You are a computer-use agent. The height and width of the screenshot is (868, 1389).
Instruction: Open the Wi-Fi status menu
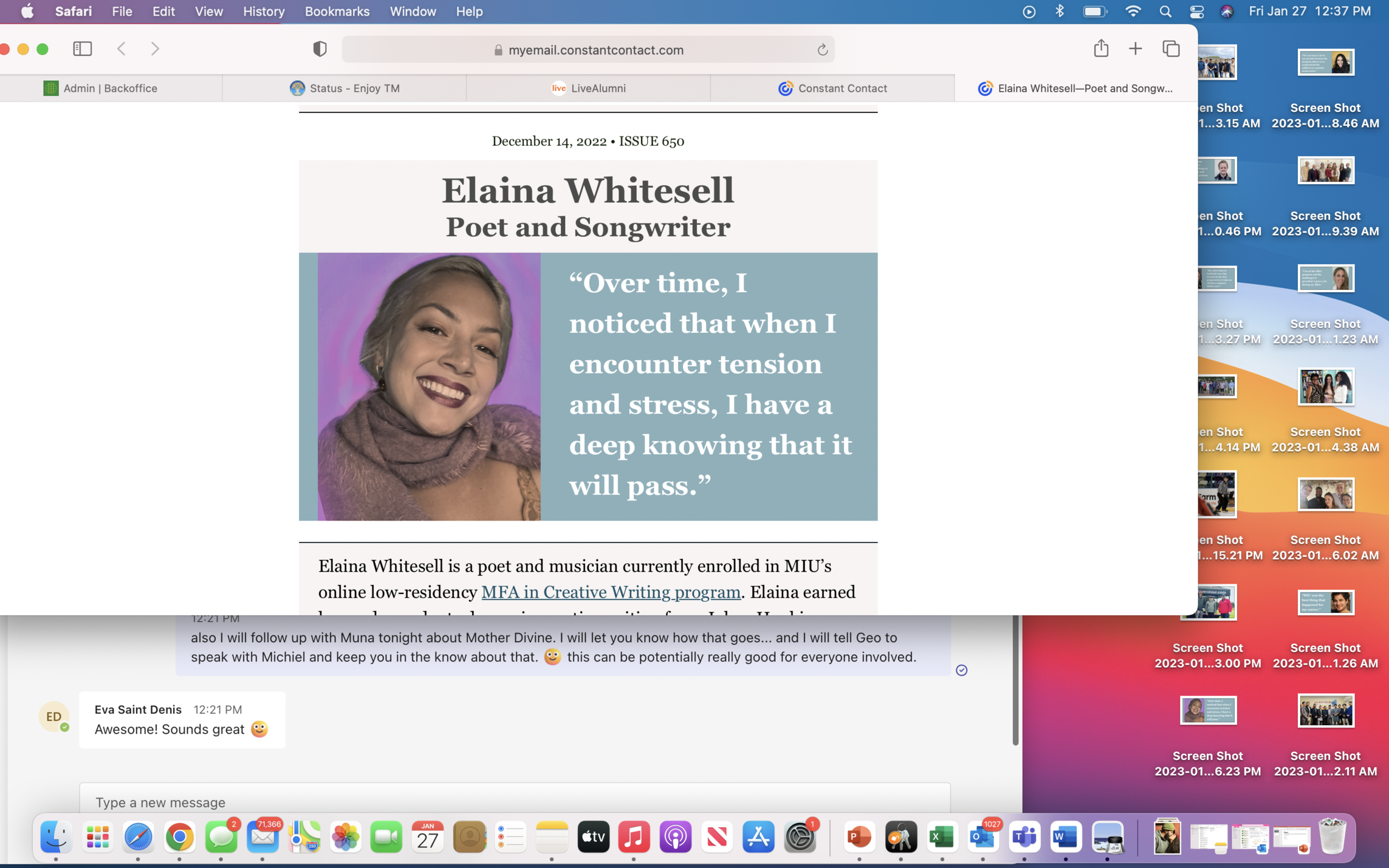[1133, 12]
